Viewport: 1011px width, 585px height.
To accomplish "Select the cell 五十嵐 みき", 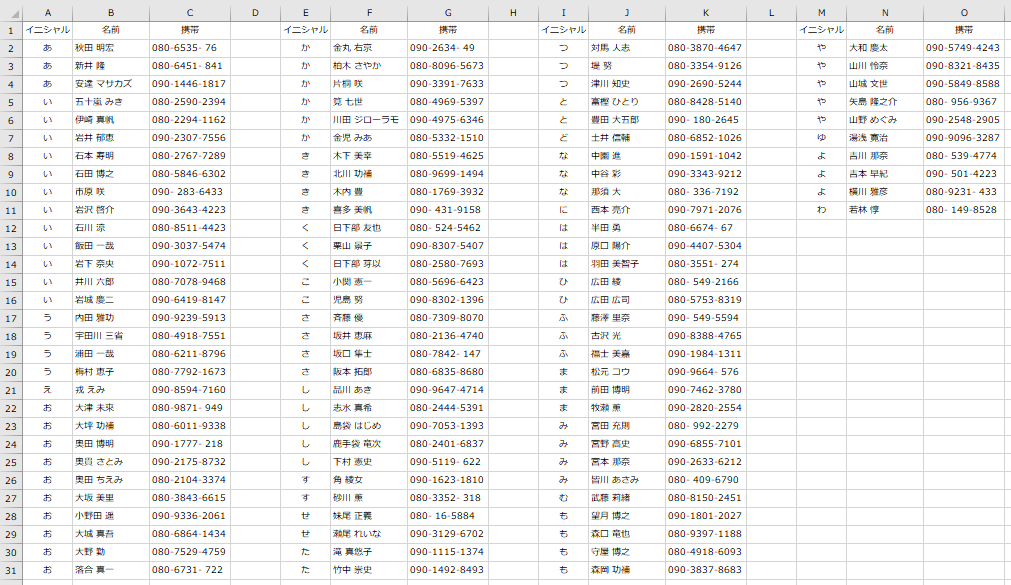I will pos(111,102).
